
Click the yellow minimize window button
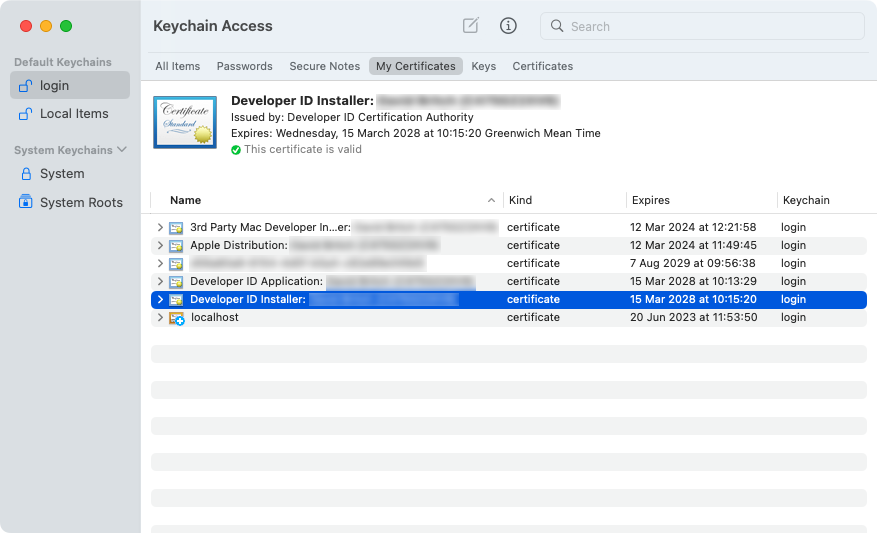46,26
